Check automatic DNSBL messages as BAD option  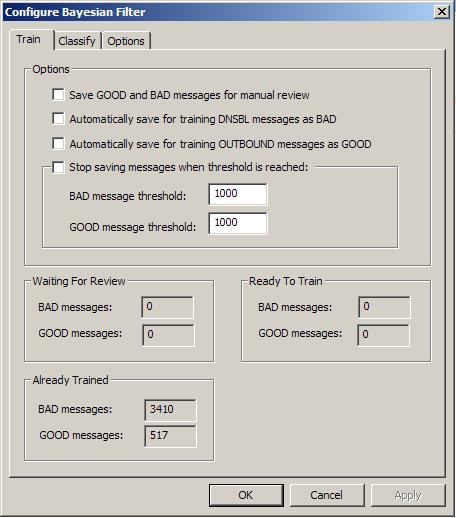[58, 119]
